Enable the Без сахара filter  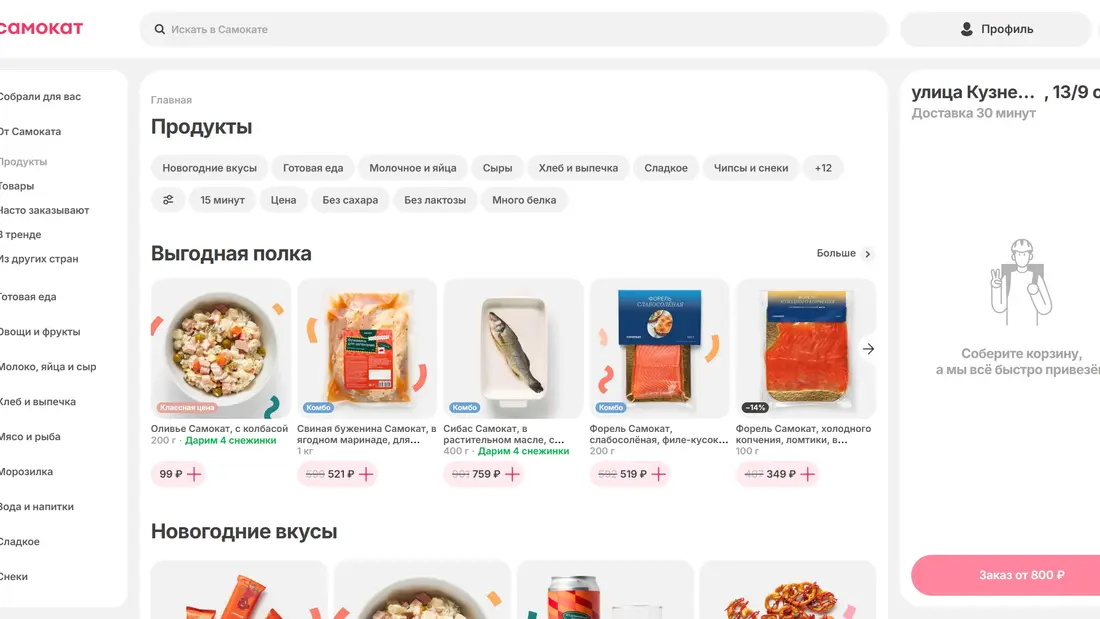(350, 200)
